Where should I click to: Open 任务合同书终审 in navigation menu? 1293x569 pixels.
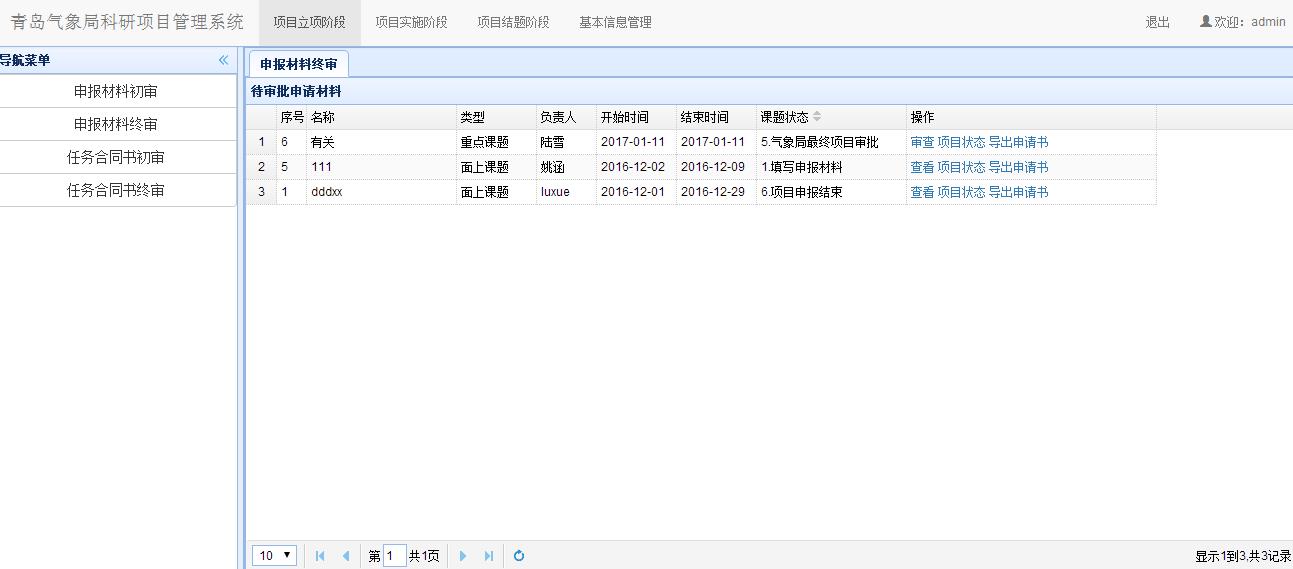[x=116, y=190]
